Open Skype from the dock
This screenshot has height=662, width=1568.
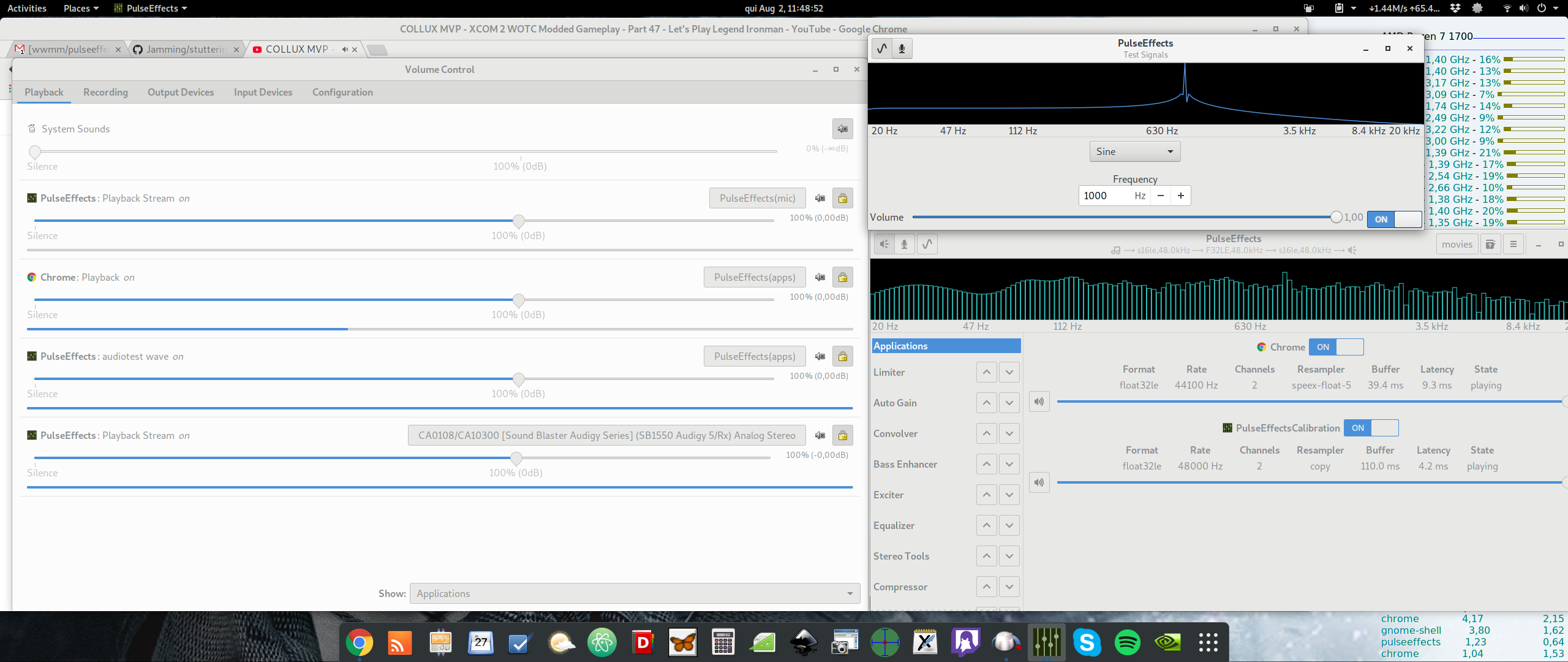[1087, 642]
